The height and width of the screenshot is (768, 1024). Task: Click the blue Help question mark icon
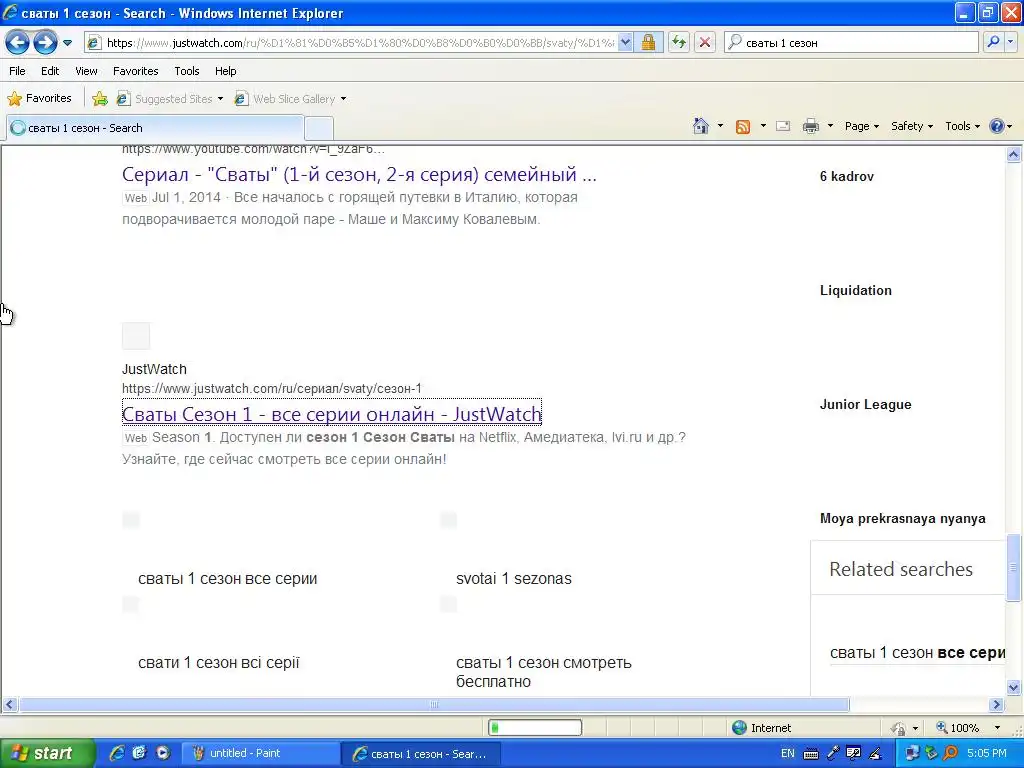(997, 126)
